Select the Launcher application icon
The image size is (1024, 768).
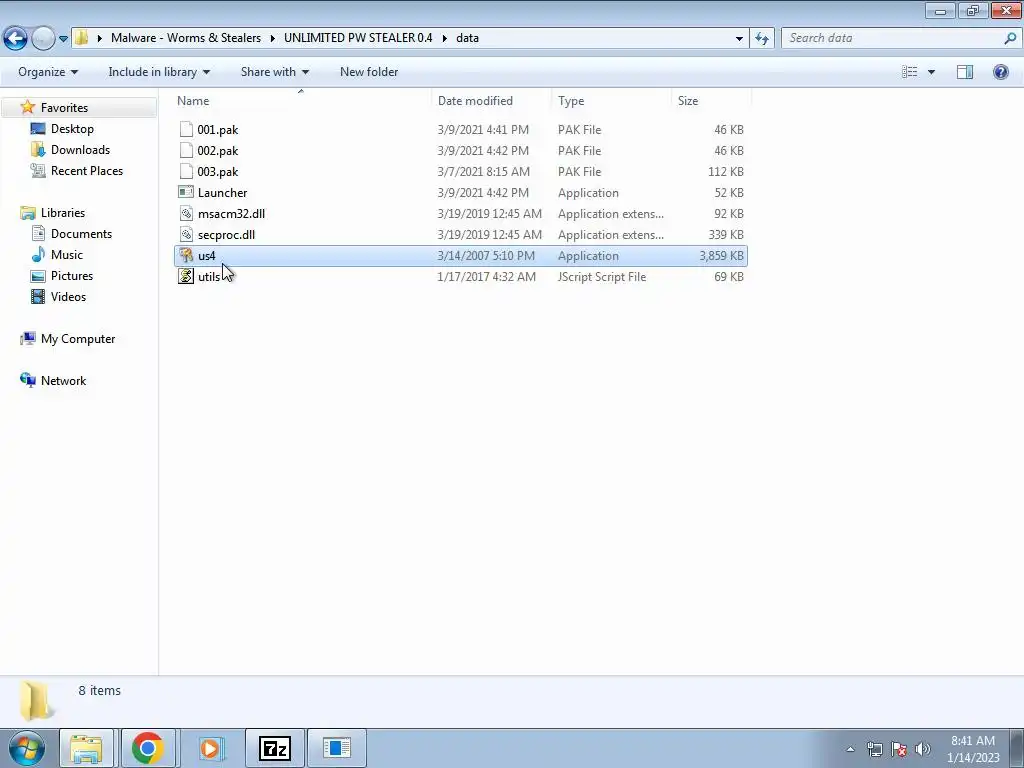(186, 192)
